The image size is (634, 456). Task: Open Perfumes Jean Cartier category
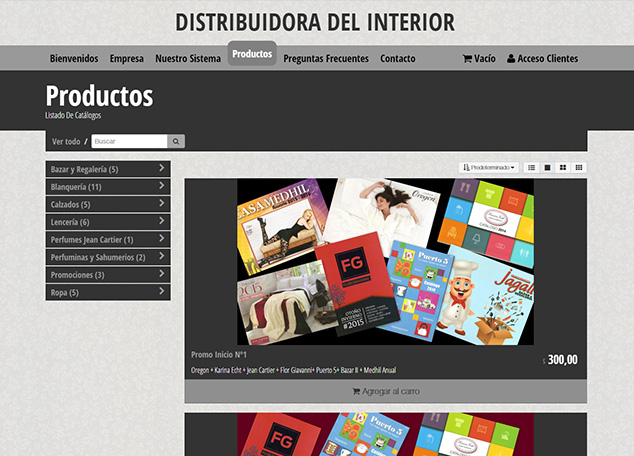pyautogui.click(x=108, y=240)
